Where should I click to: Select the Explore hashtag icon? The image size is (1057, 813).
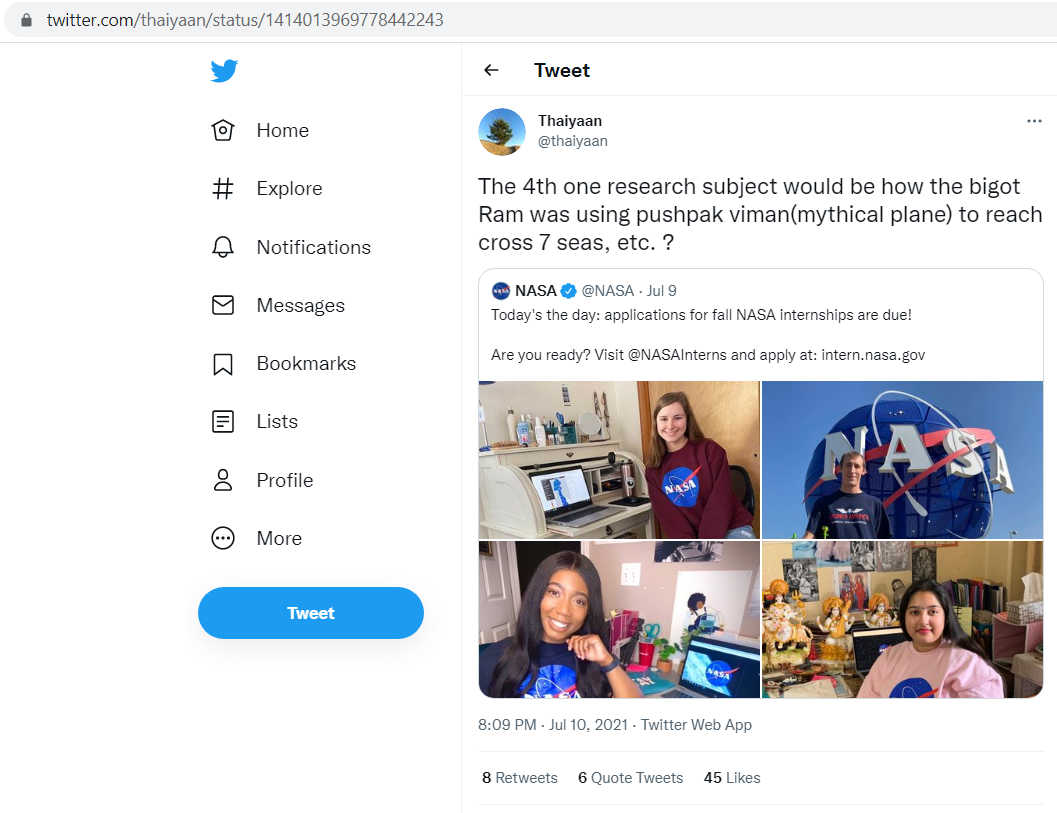coord(223,189)
